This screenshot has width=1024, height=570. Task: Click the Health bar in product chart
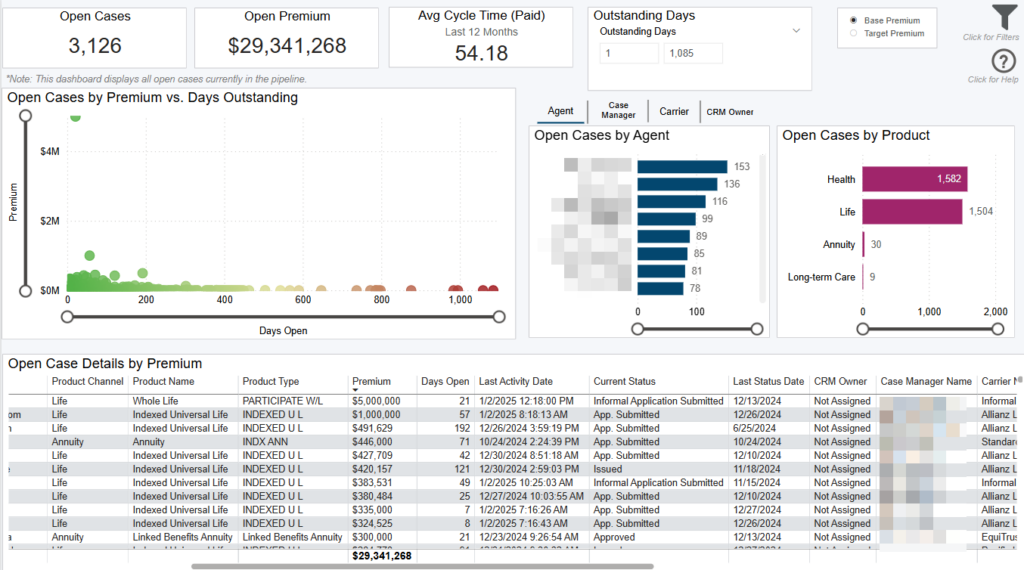point(914,179)
